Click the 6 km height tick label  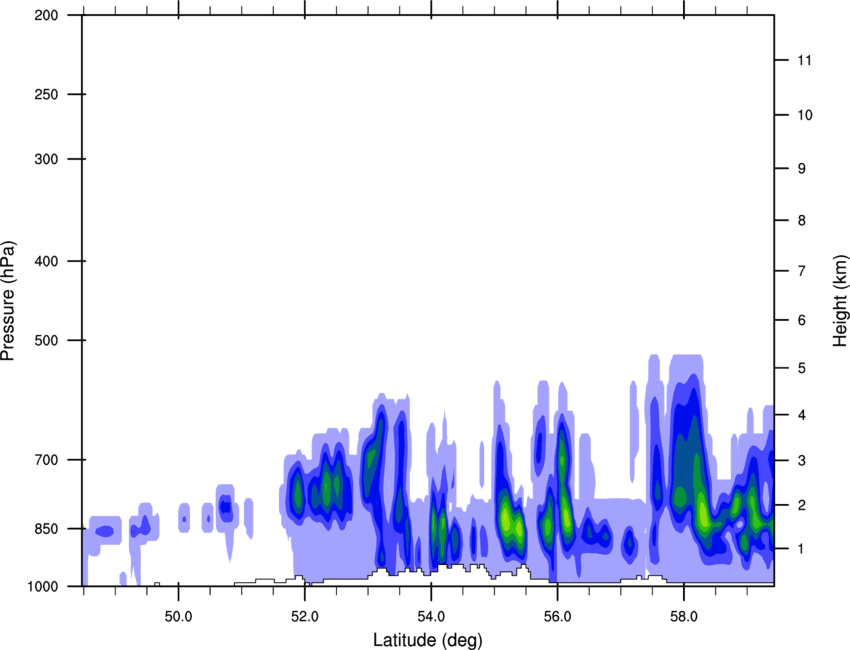click(x=802, y=320)
